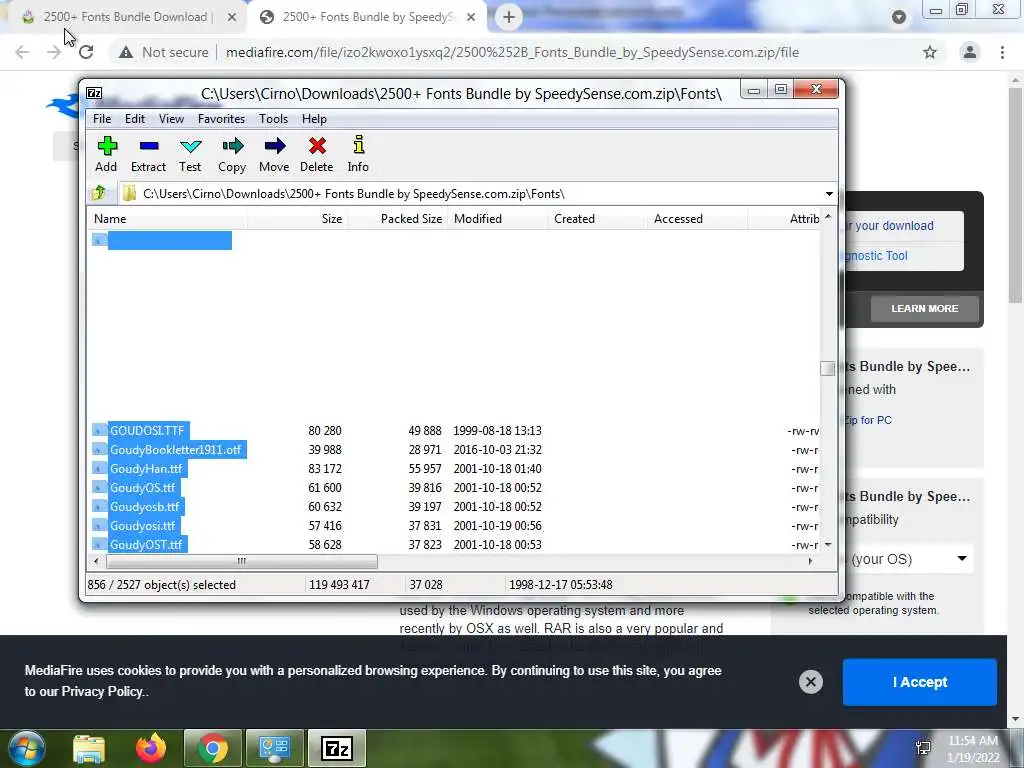Reload the Chrome page
This screenshot has width=1024, height=768.
(x=86, y=52)
